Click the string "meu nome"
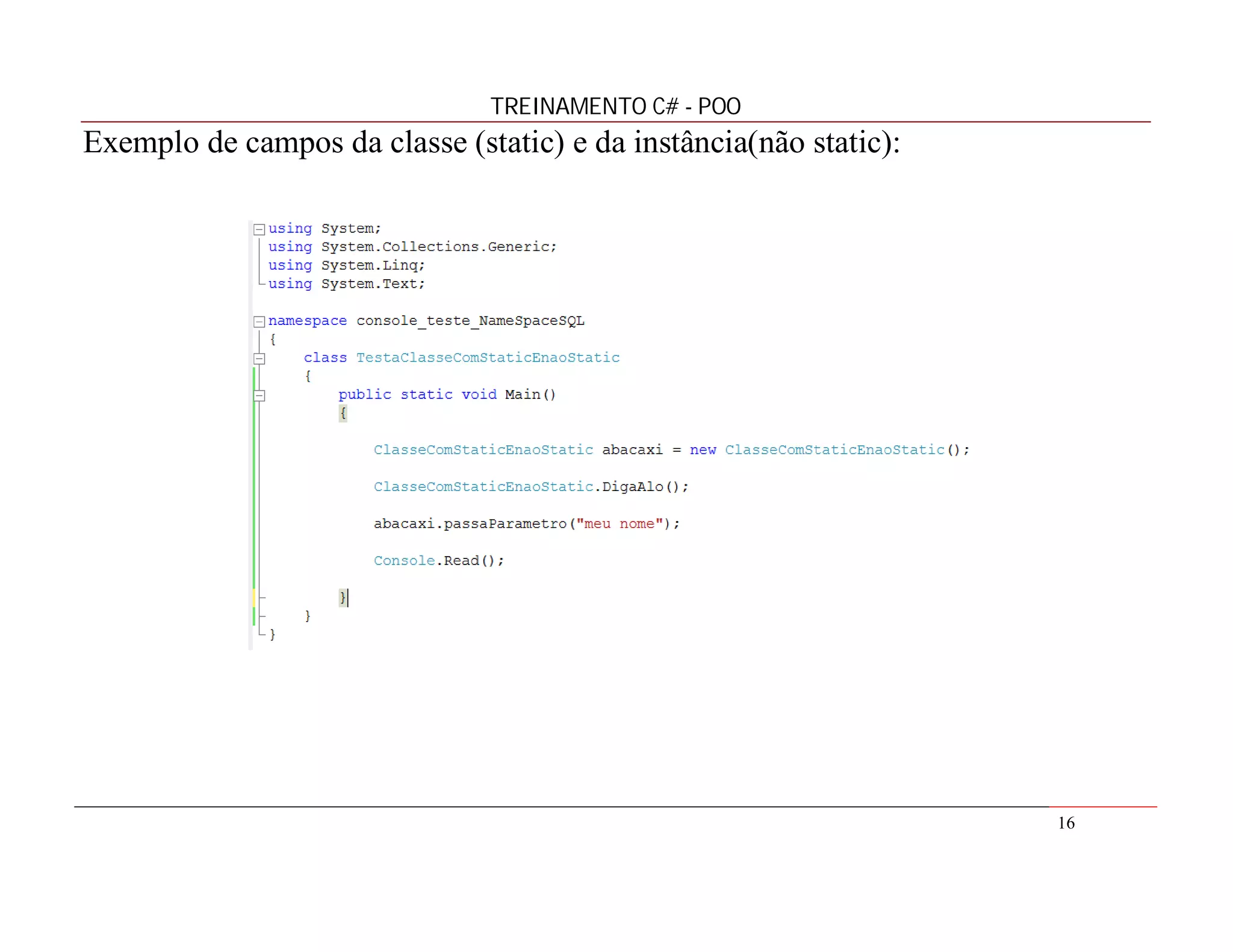 click(620, 524)
